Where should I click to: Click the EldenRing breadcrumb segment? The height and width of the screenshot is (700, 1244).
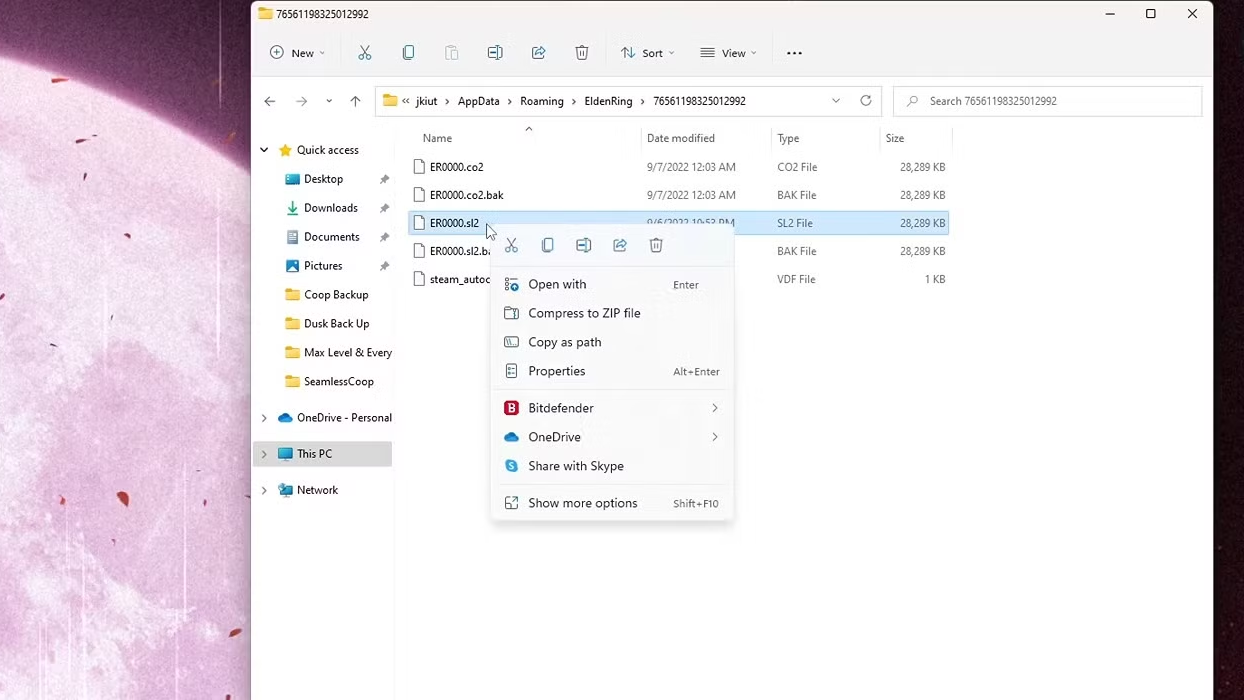[608, 101]
